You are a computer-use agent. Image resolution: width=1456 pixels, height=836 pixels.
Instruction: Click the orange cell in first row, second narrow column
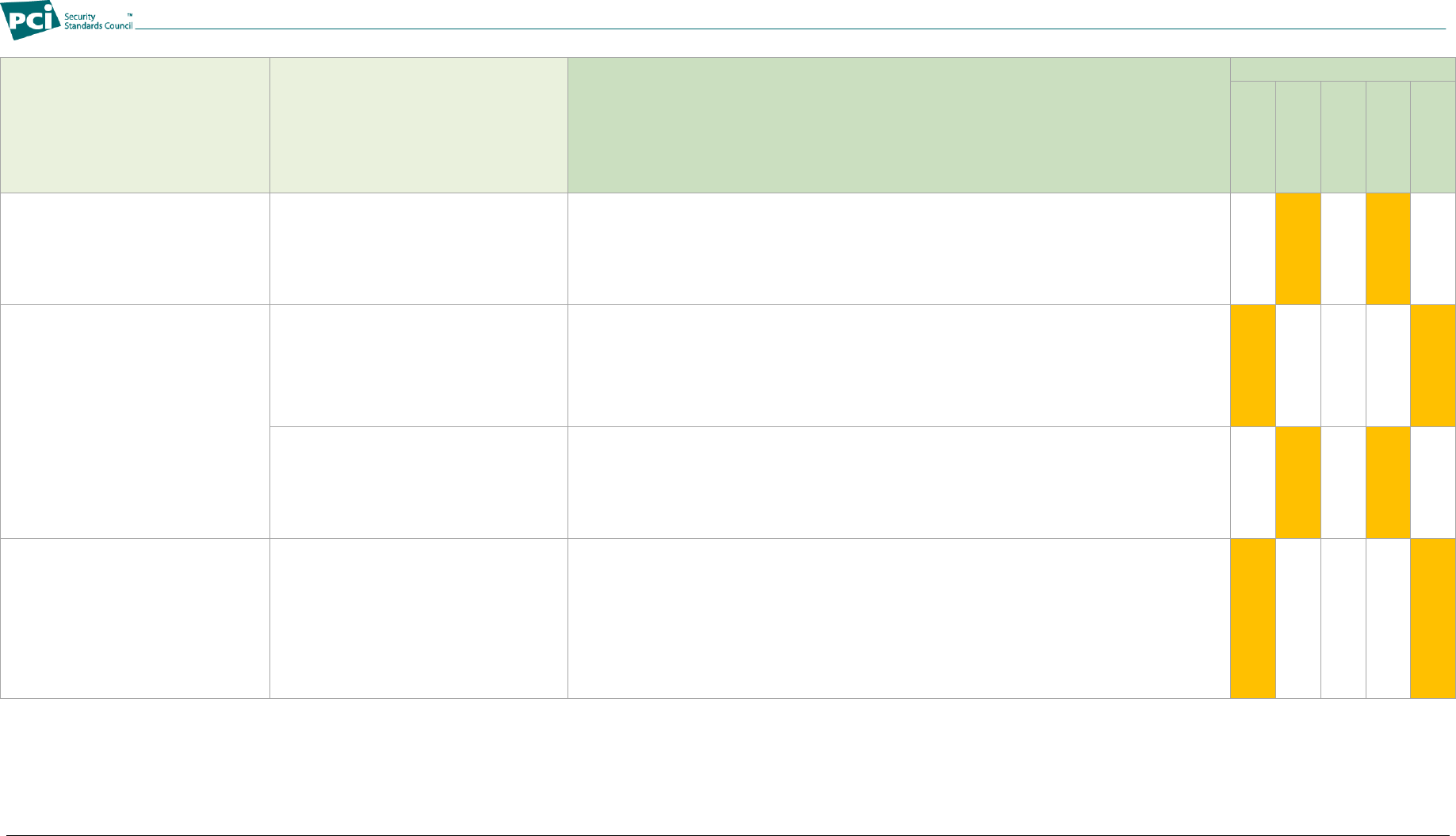point(1298,249)
